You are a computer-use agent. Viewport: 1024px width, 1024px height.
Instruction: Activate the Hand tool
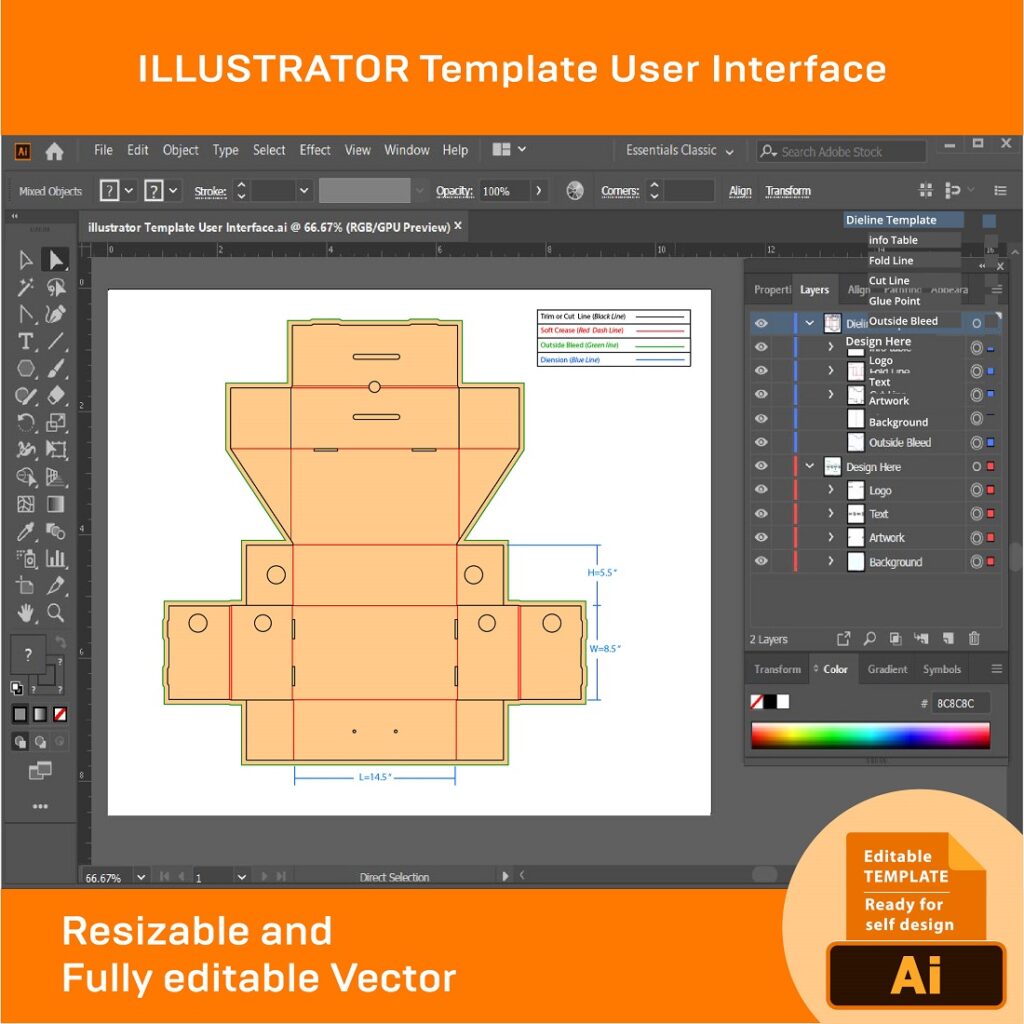26,612
